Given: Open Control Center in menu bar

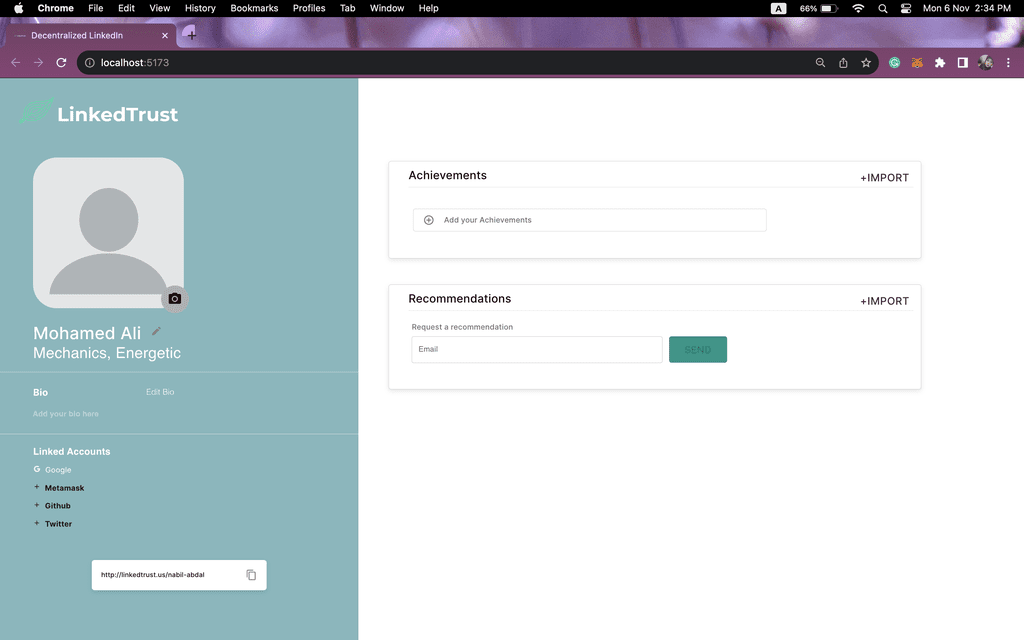Looking at the screenshot, I should pos(906,8).
